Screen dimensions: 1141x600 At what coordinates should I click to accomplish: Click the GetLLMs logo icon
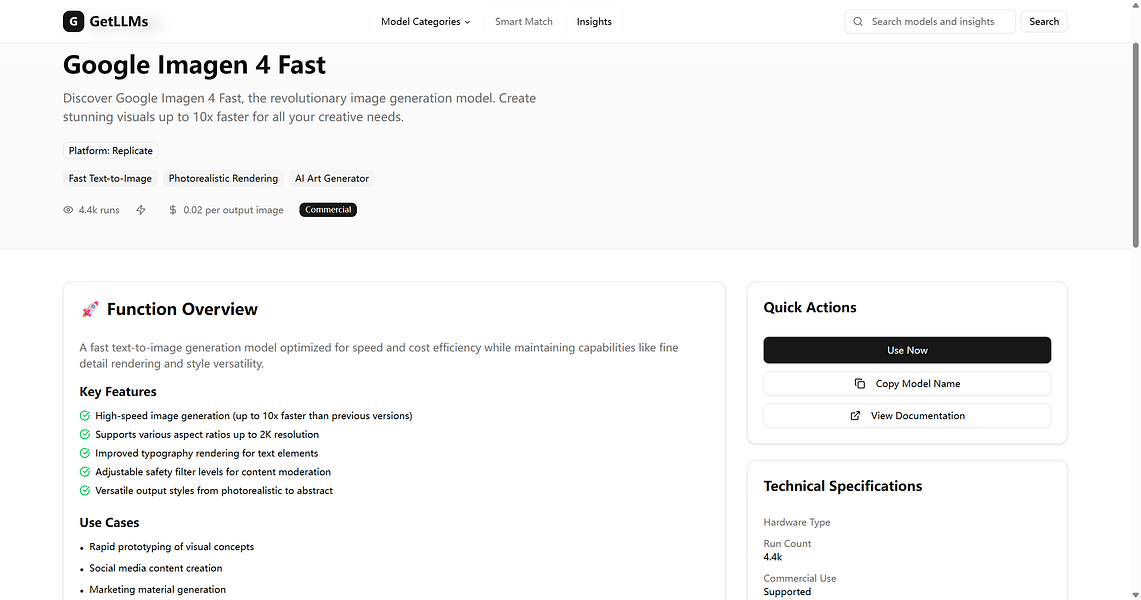[x=73, y=22]
